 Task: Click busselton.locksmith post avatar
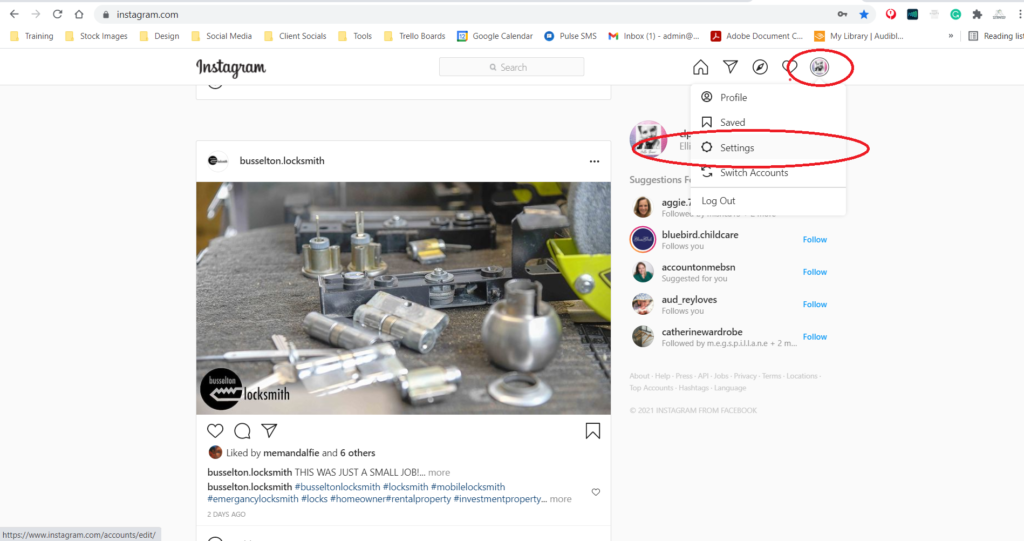tap(217, 161)
